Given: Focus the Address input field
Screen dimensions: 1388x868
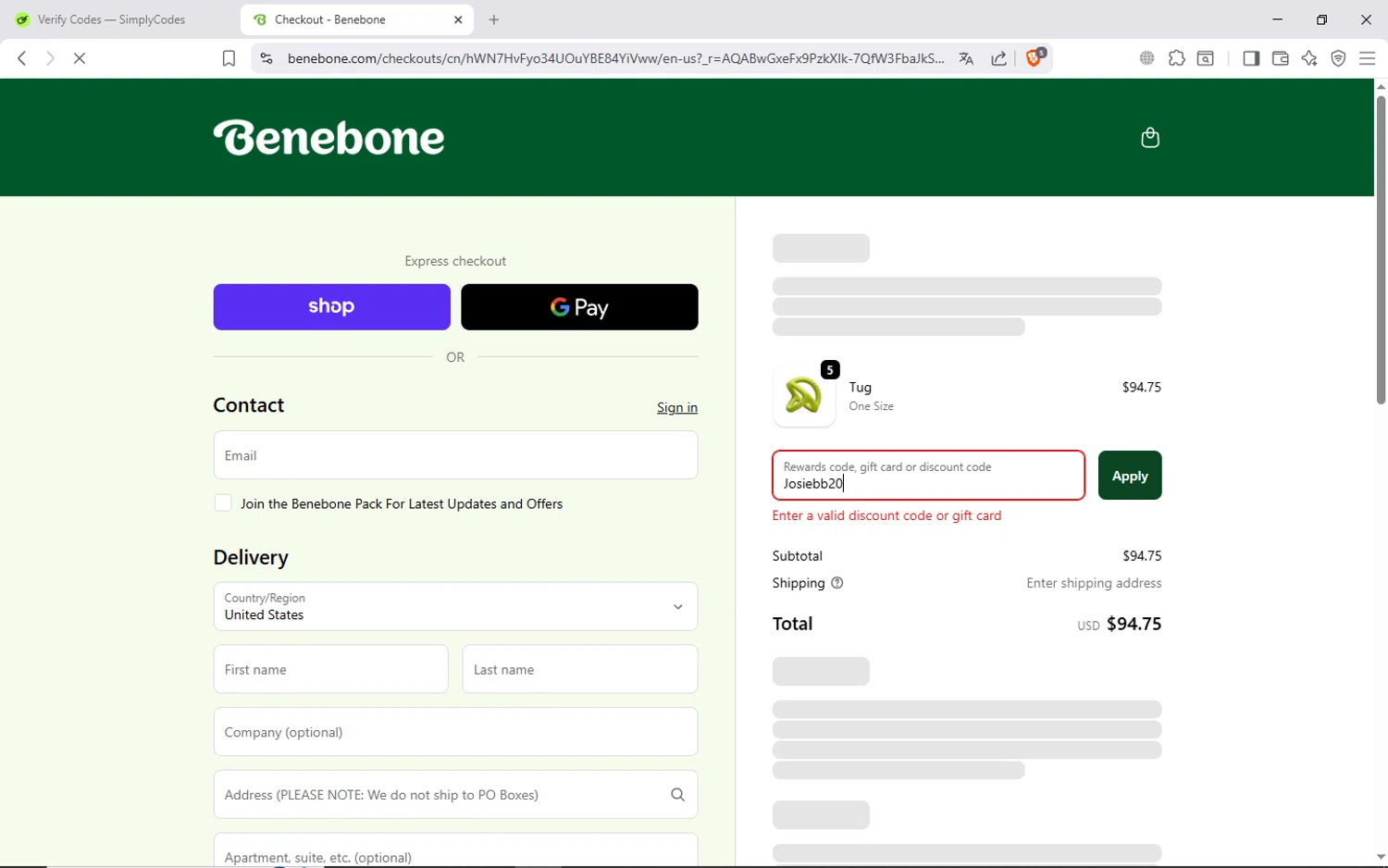Looking at the screenshot, I should (x=455, y=795).
